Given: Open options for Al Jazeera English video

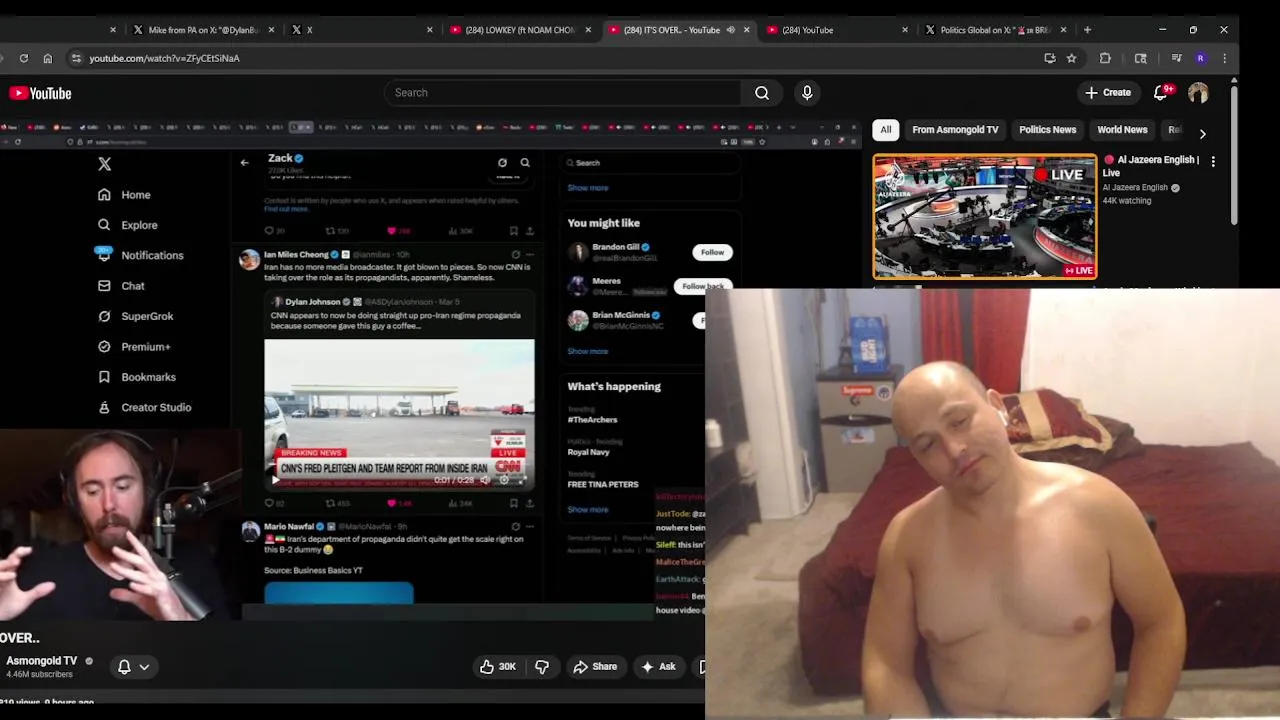Looking at the screenshot, I should point(1213,161).
